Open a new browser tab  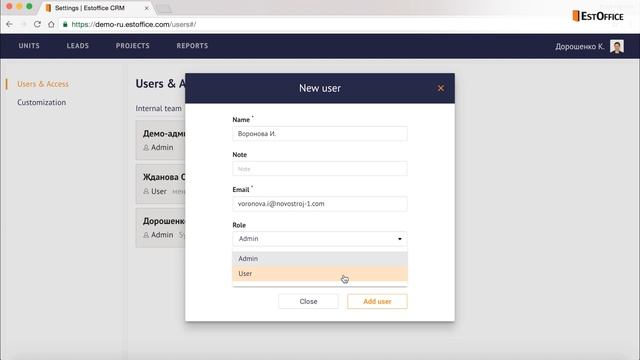164,9
